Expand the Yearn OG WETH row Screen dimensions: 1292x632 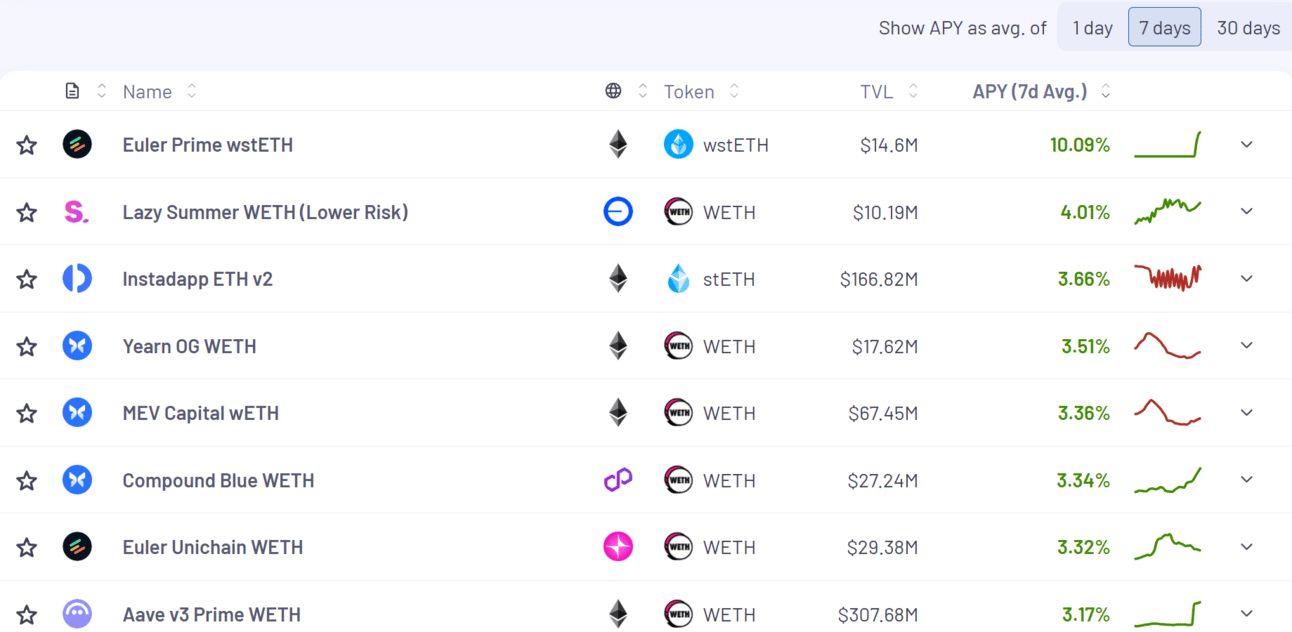click(x=1246, y=345)
